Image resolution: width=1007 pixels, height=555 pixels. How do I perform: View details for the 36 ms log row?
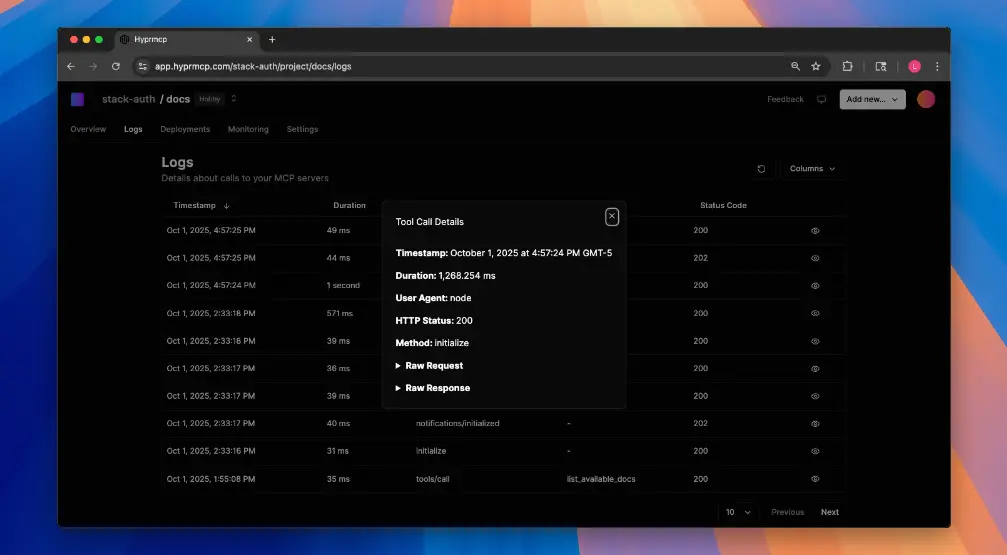click(815, 369)
